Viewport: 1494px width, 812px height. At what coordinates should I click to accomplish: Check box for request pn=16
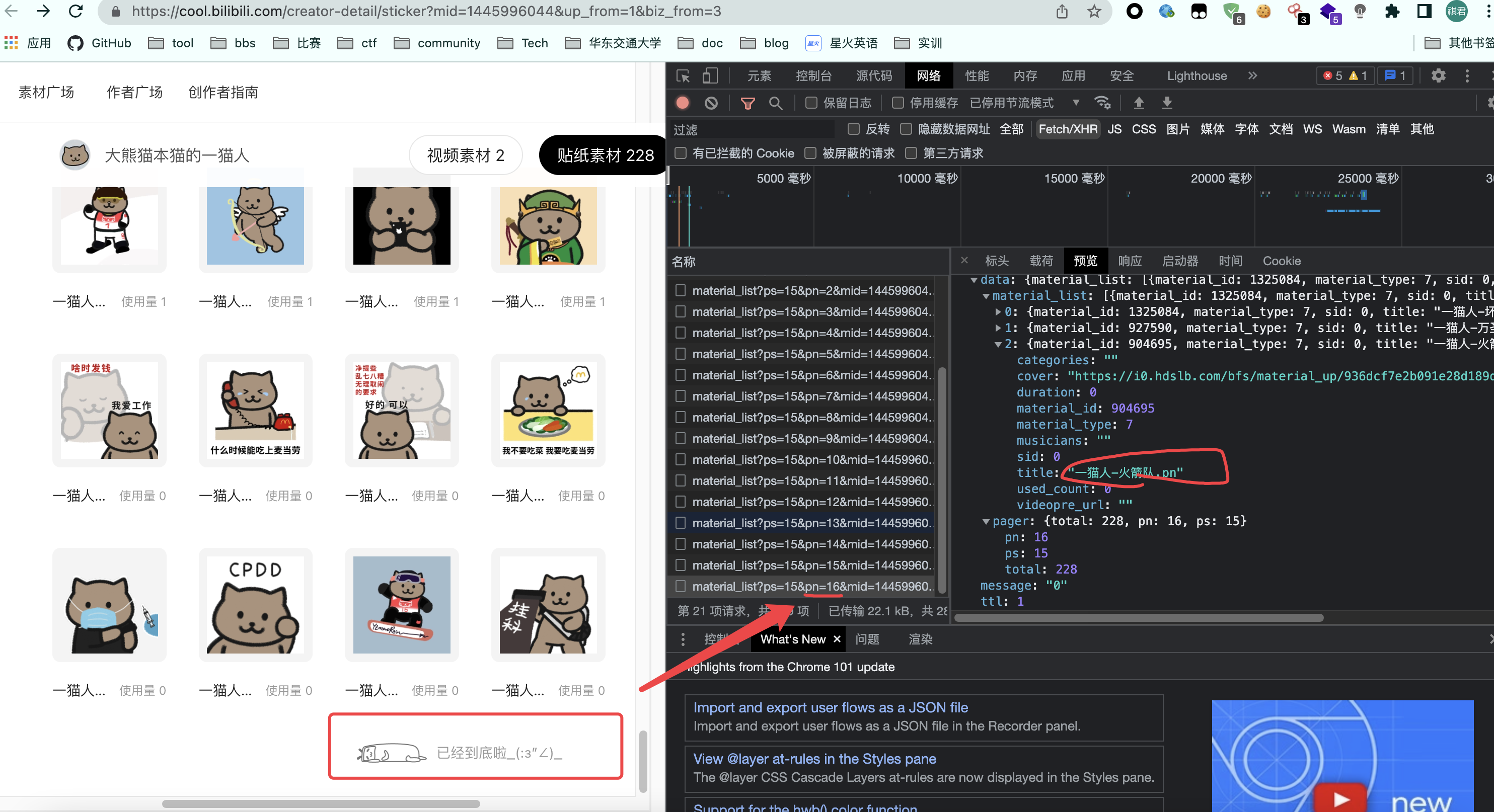[681, 586]
